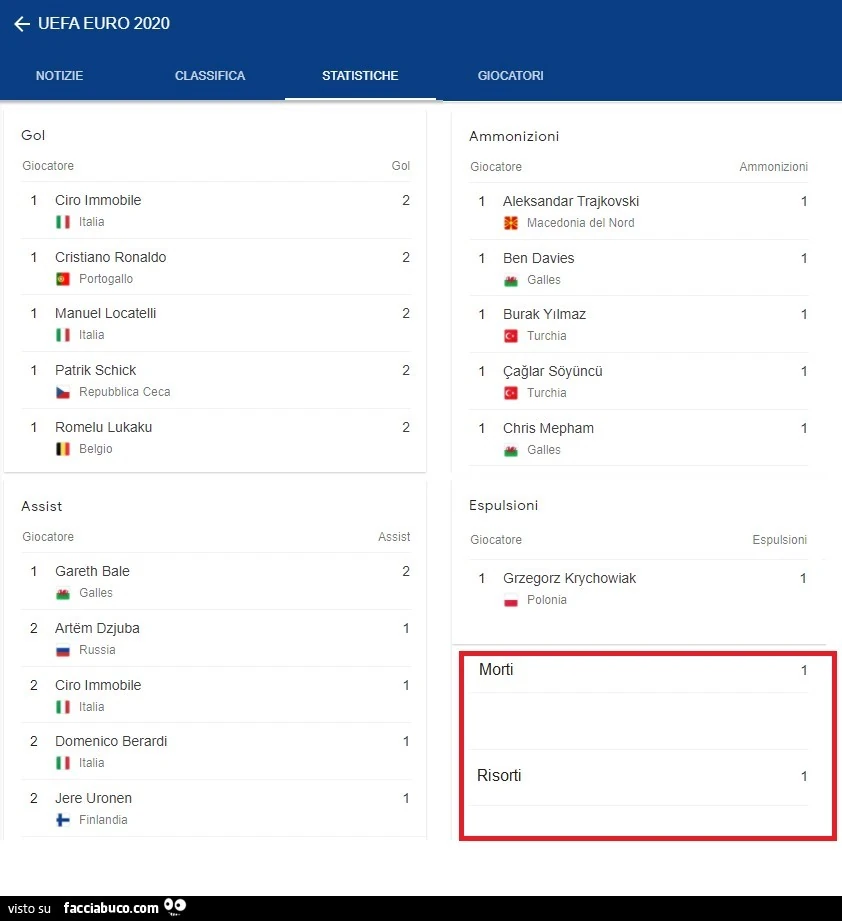Screen dimensions: 842x921
Task: Select Romelu Lukaku player name
Action: point(103,428)
